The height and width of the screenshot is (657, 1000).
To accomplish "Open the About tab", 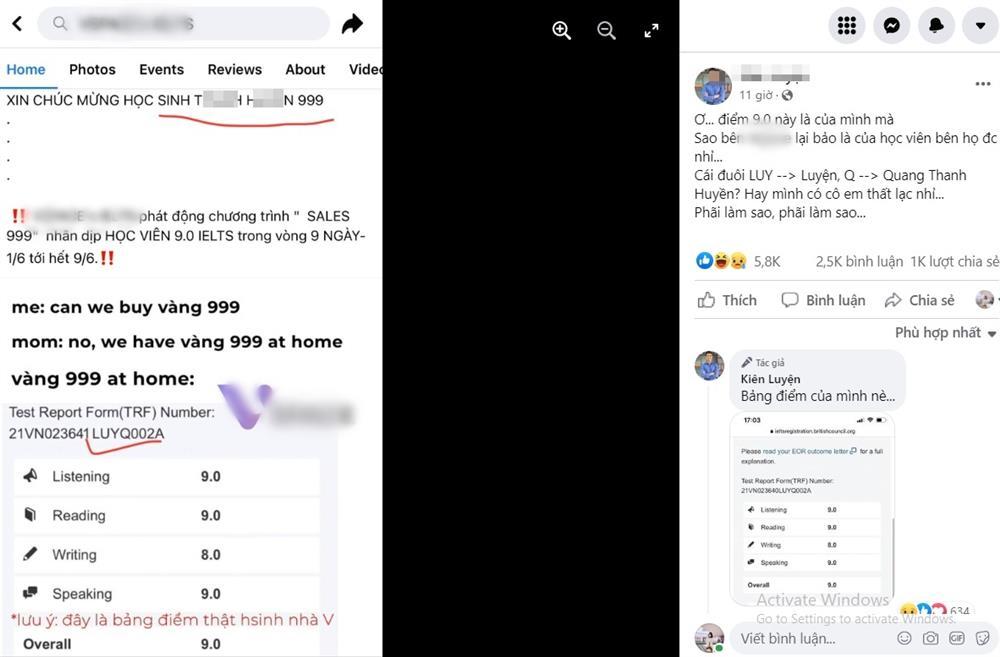I will (x=305, y=70).
